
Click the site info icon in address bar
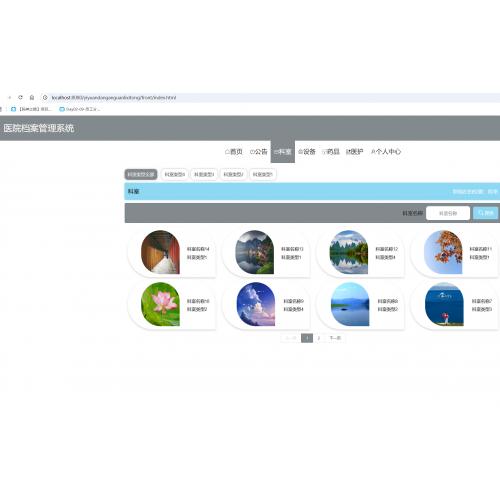[45, 97]
